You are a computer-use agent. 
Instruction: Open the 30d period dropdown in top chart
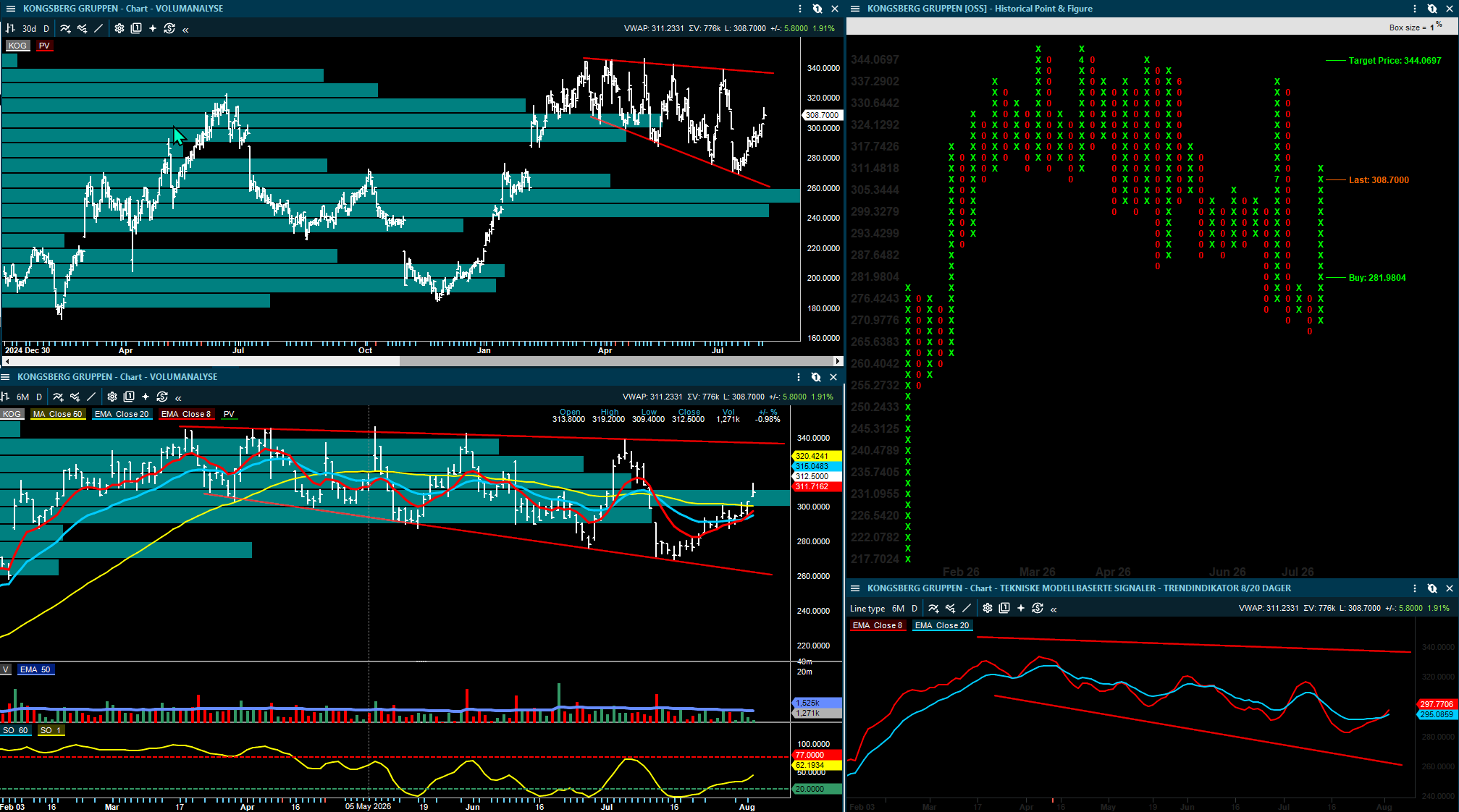click(x=29, y=29)
